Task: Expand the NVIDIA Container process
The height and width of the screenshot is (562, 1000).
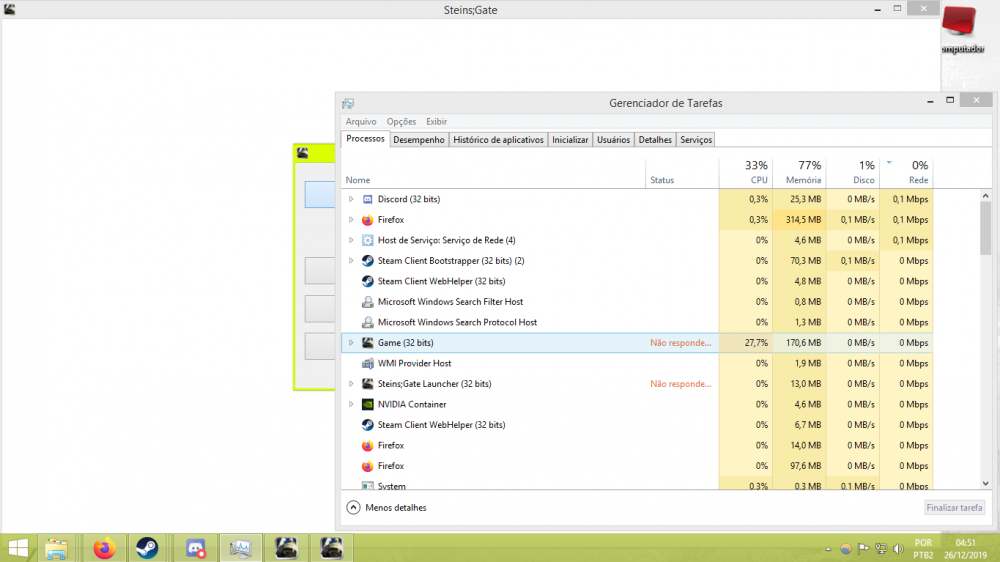Action: (351, 404)
